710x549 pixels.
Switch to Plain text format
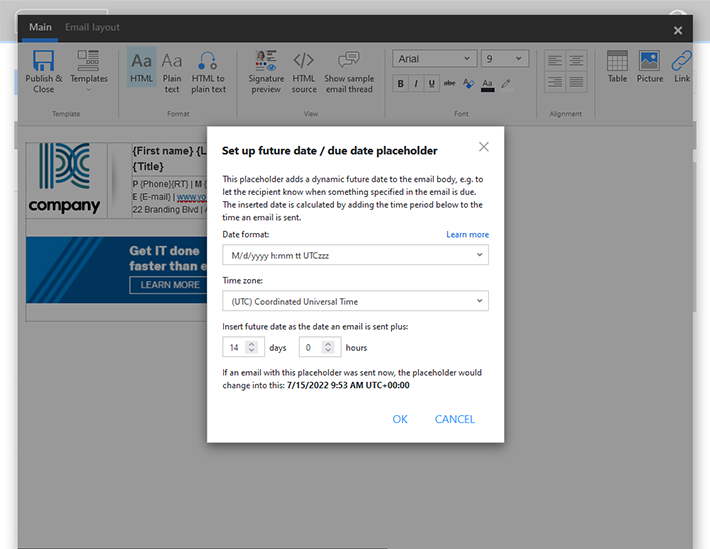tap(172, 72)
